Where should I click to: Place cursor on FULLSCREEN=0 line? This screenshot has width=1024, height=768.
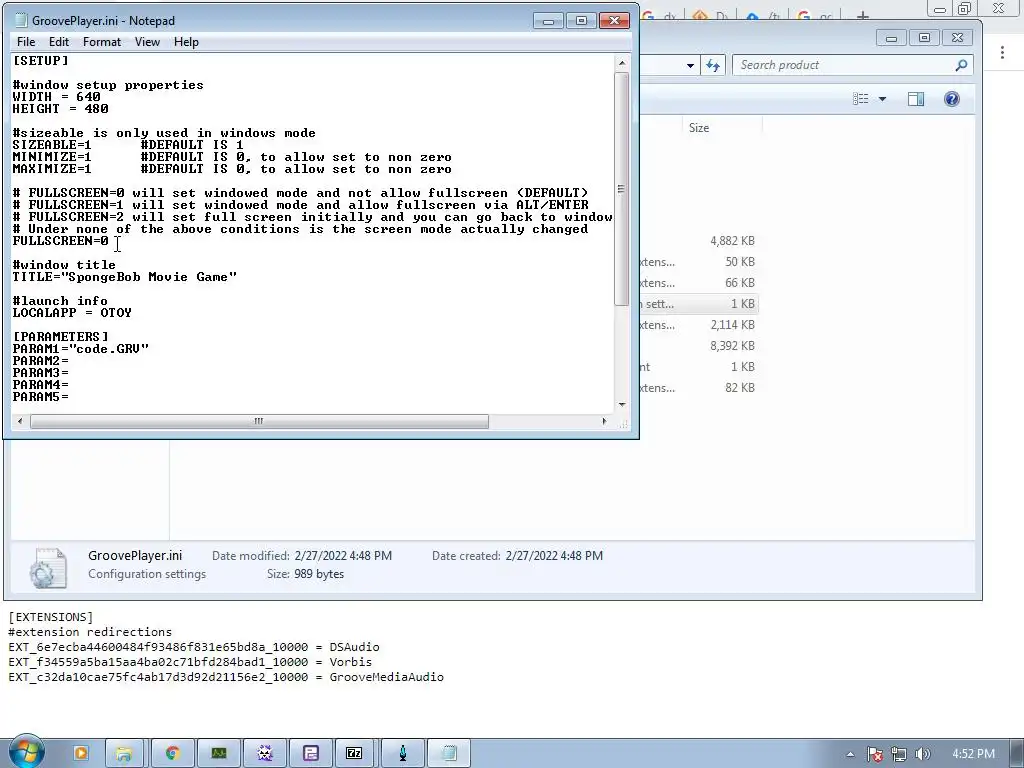61,241
